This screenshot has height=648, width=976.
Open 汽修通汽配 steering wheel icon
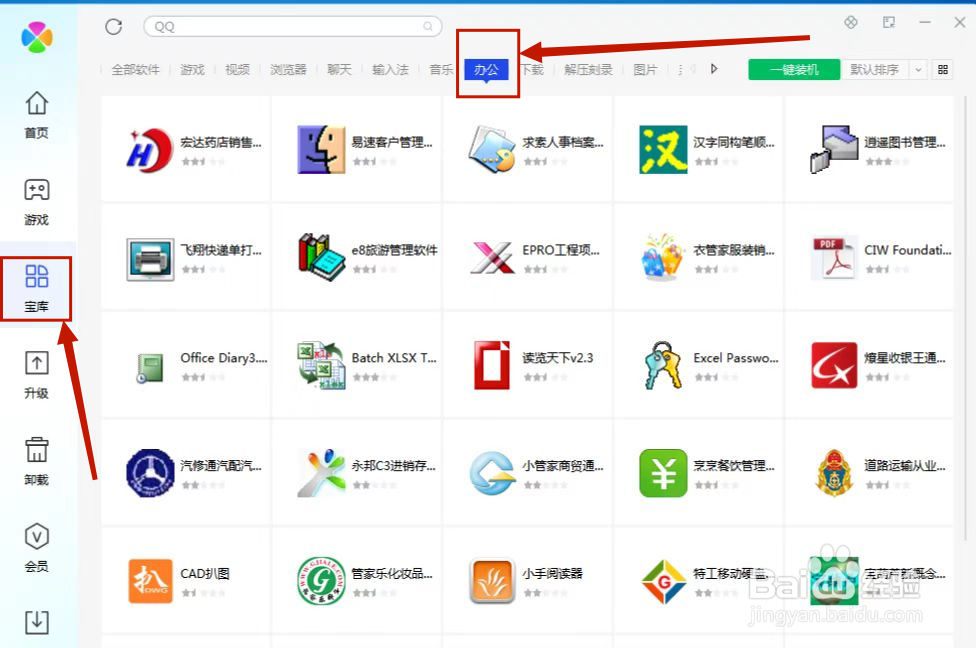pyautogui.click(x=150, y=473)
